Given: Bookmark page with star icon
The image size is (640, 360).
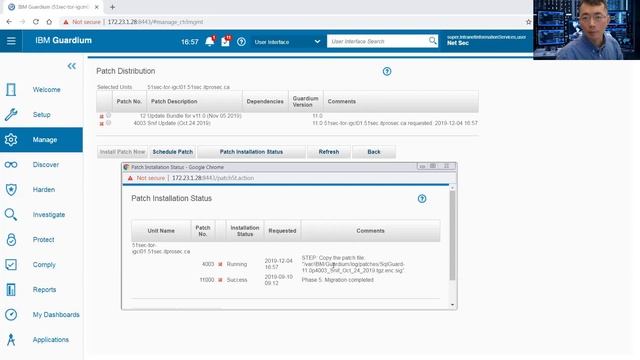Looking at the screenshot, I should tap(529, 22).
